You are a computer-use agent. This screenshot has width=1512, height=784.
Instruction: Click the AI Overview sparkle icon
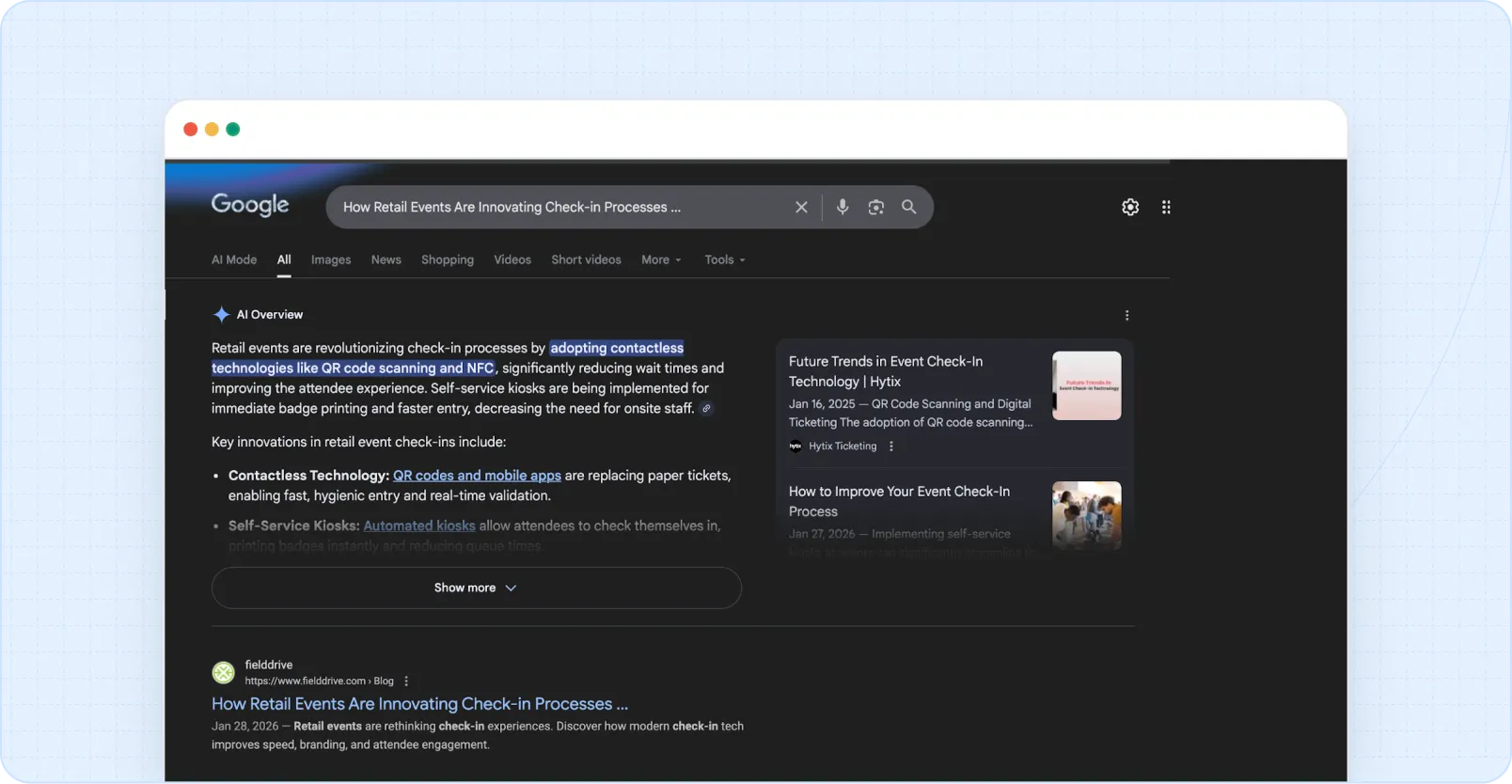pos(221,314)
